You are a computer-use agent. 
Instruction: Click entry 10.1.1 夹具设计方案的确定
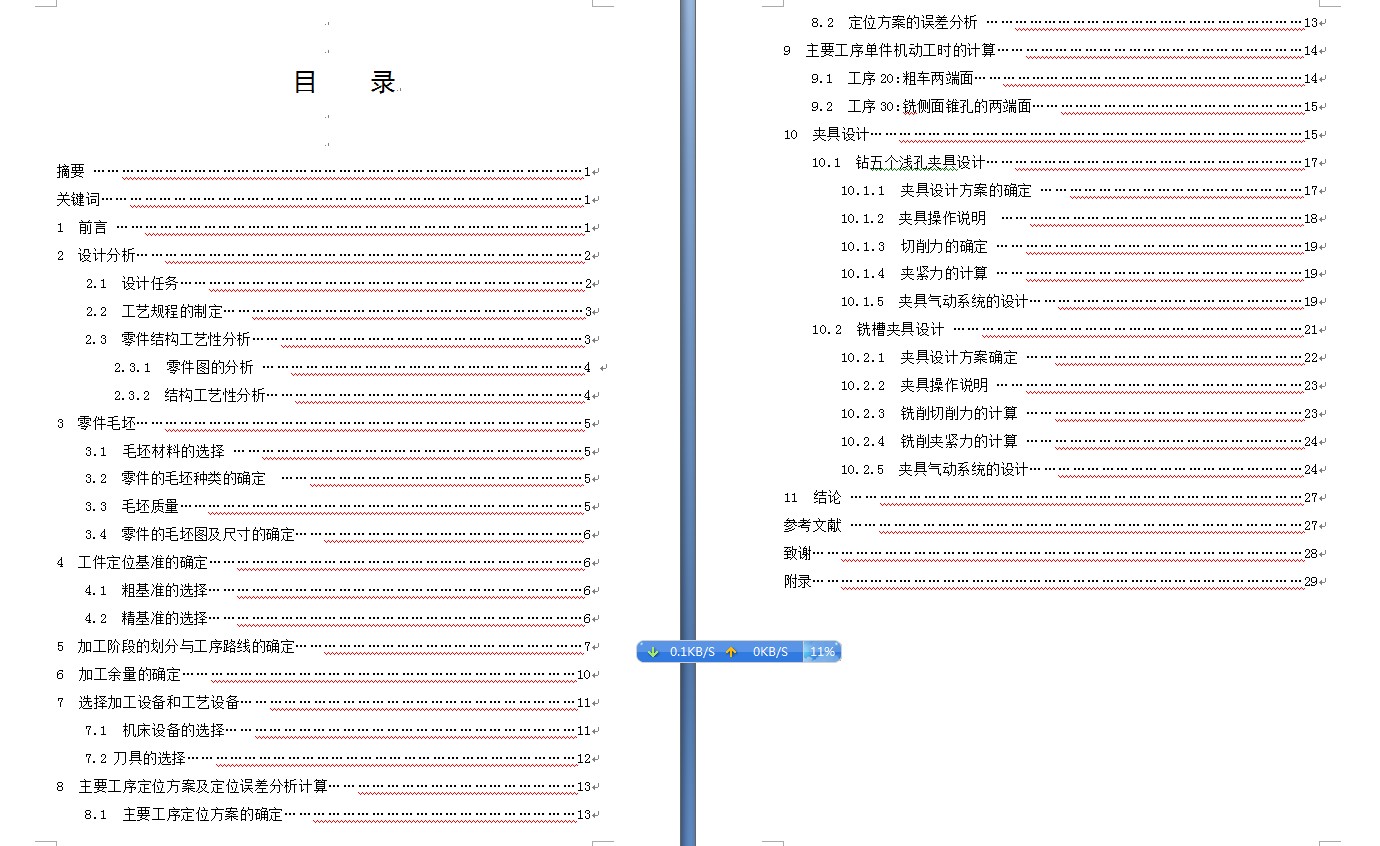tap(1080, 190)
